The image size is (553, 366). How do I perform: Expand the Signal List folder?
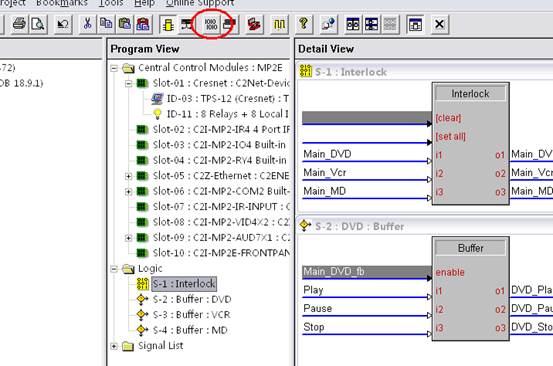point(114,346)
